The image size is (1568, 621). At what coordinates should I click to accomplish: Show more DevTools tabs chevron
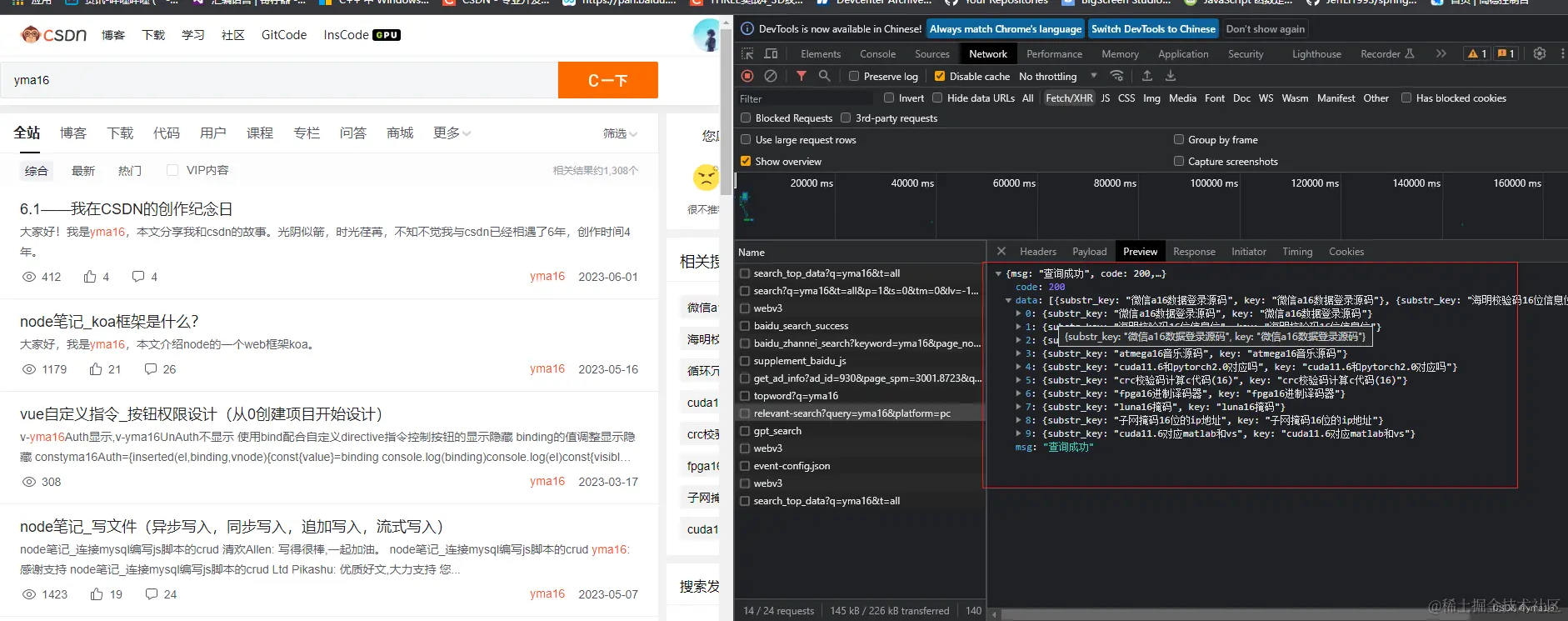(1441, 53)
